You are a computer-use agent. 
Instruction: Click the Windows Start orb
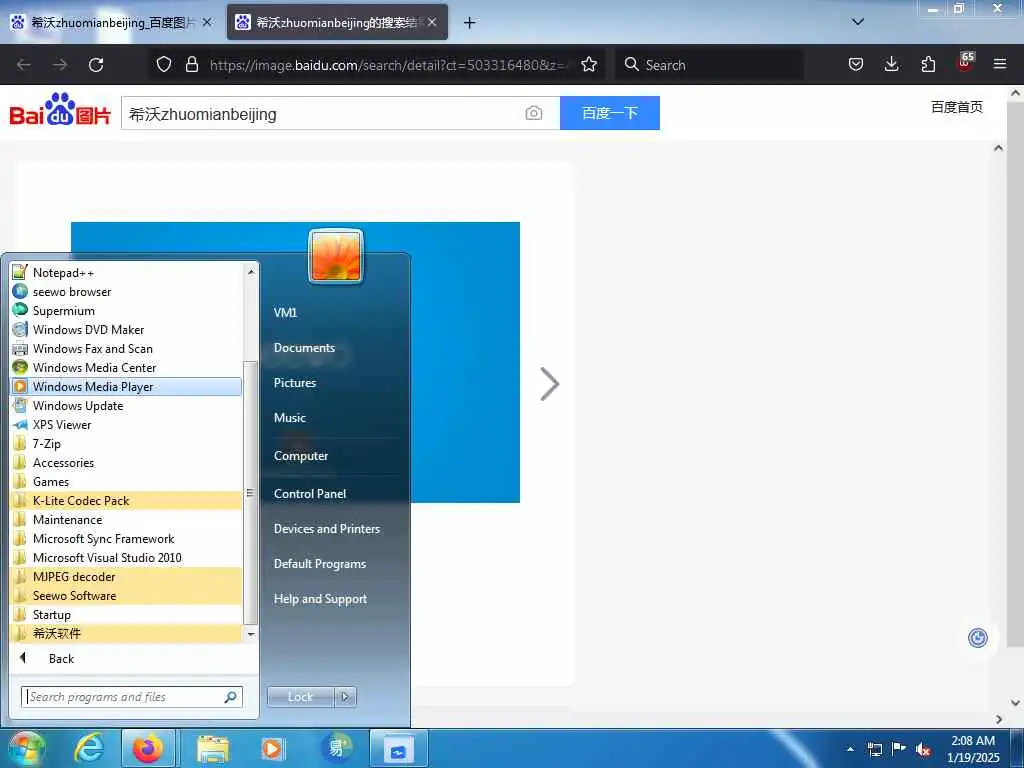(25, 748)
